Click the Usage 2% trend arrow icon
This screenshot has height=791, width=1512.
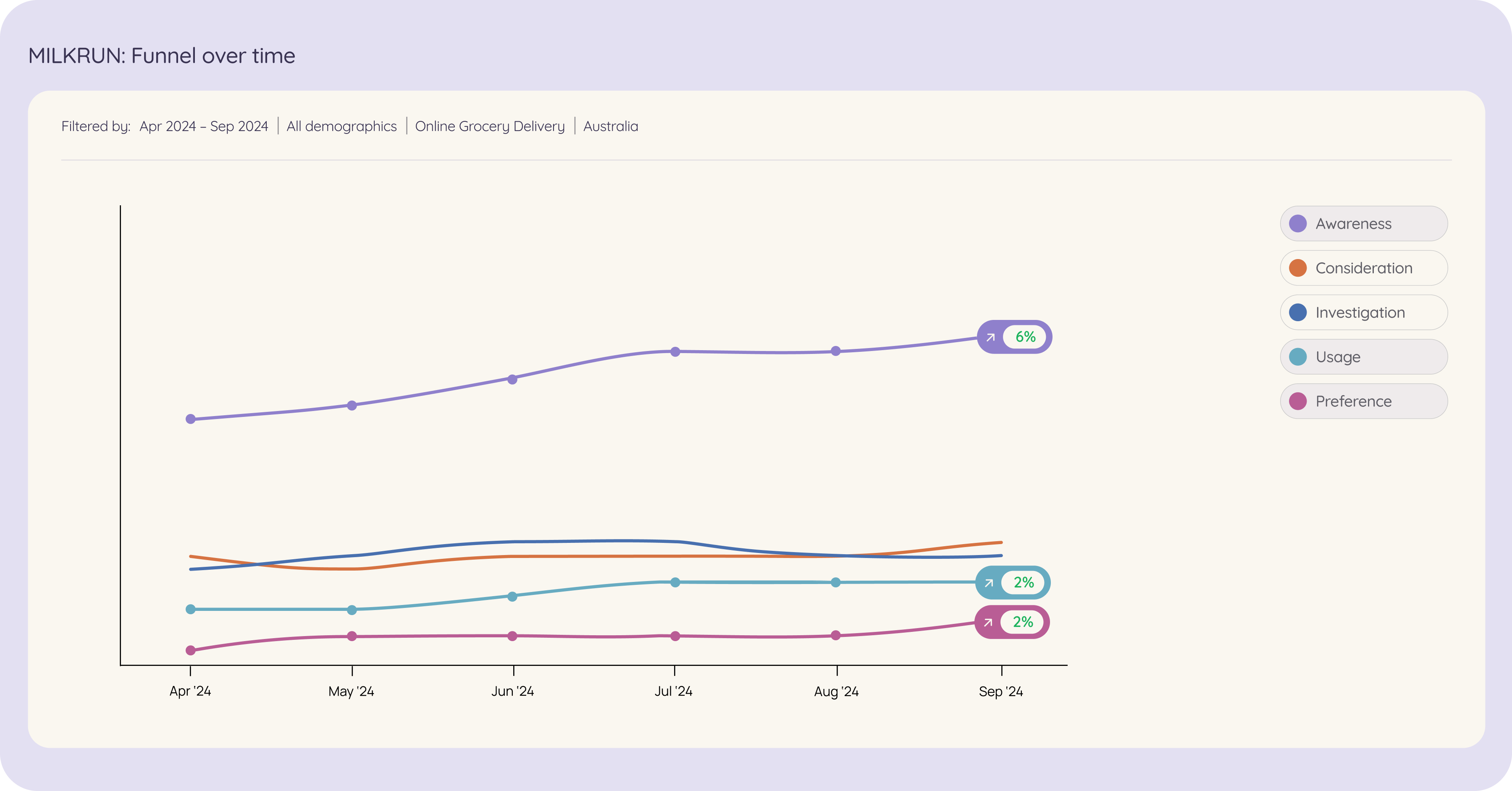click(989, 583)
